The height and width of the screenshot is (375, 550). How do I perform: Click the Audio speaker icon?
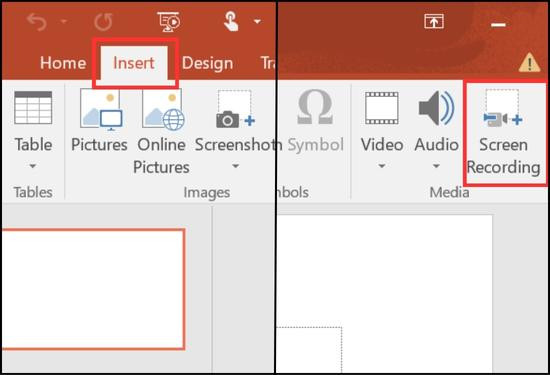436,108
